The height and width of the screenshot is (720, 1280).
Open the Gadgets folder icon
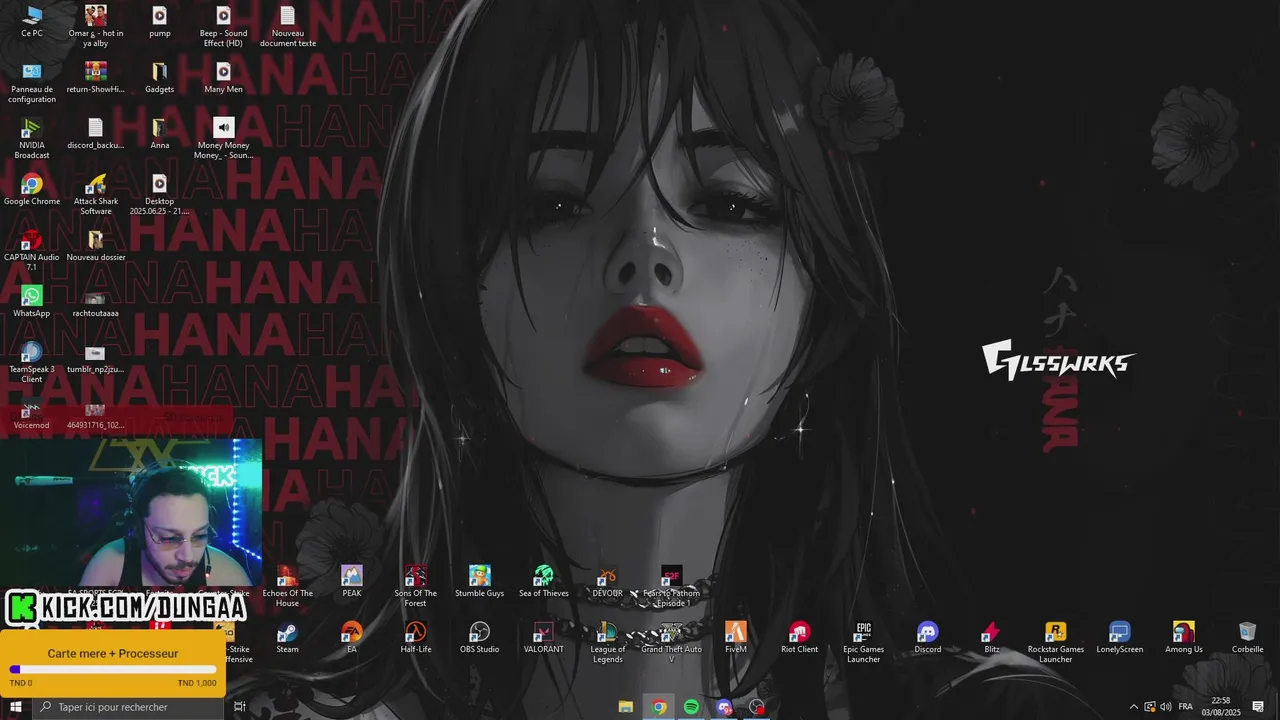[160, 78]
